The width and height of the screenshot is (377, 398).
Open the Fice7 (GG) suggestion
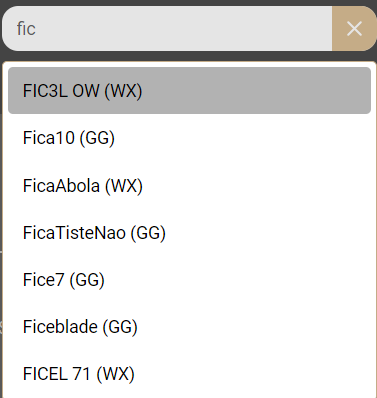pyautogui.click(x=189, y=279)
